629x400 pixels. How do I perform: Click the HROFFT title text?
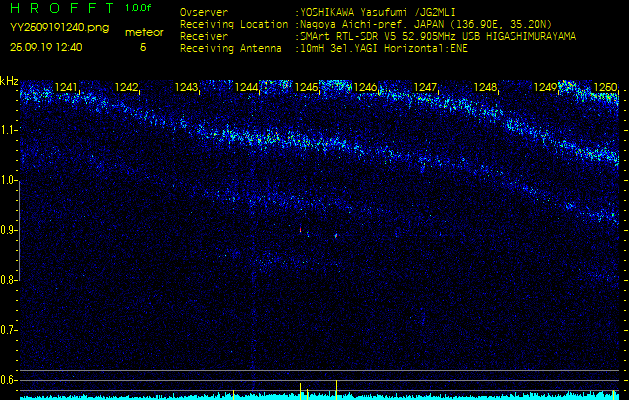click(x=62, y=8)
